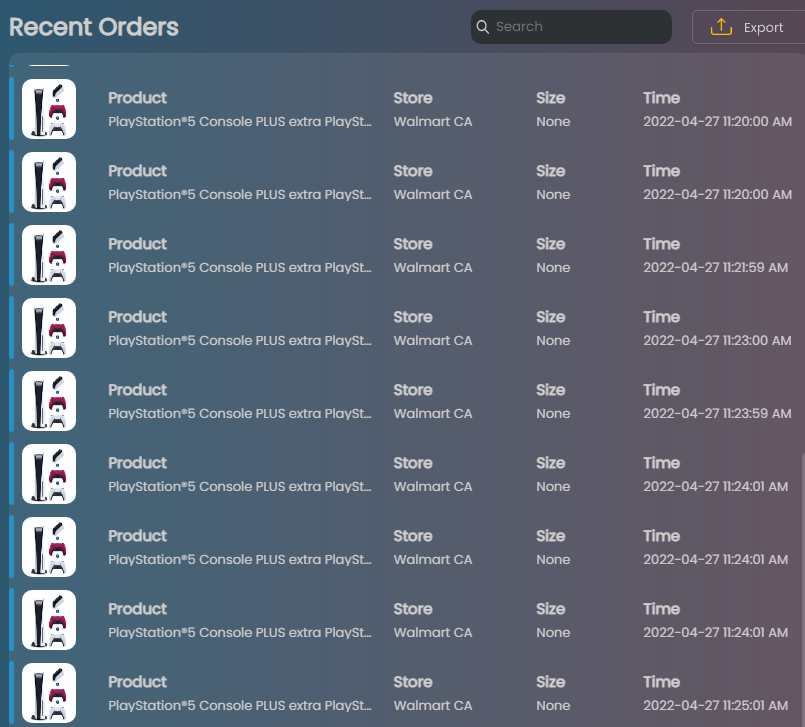
Task: Select the time 2022-04-27 11:23:00 AM
Action: point(717,340)
